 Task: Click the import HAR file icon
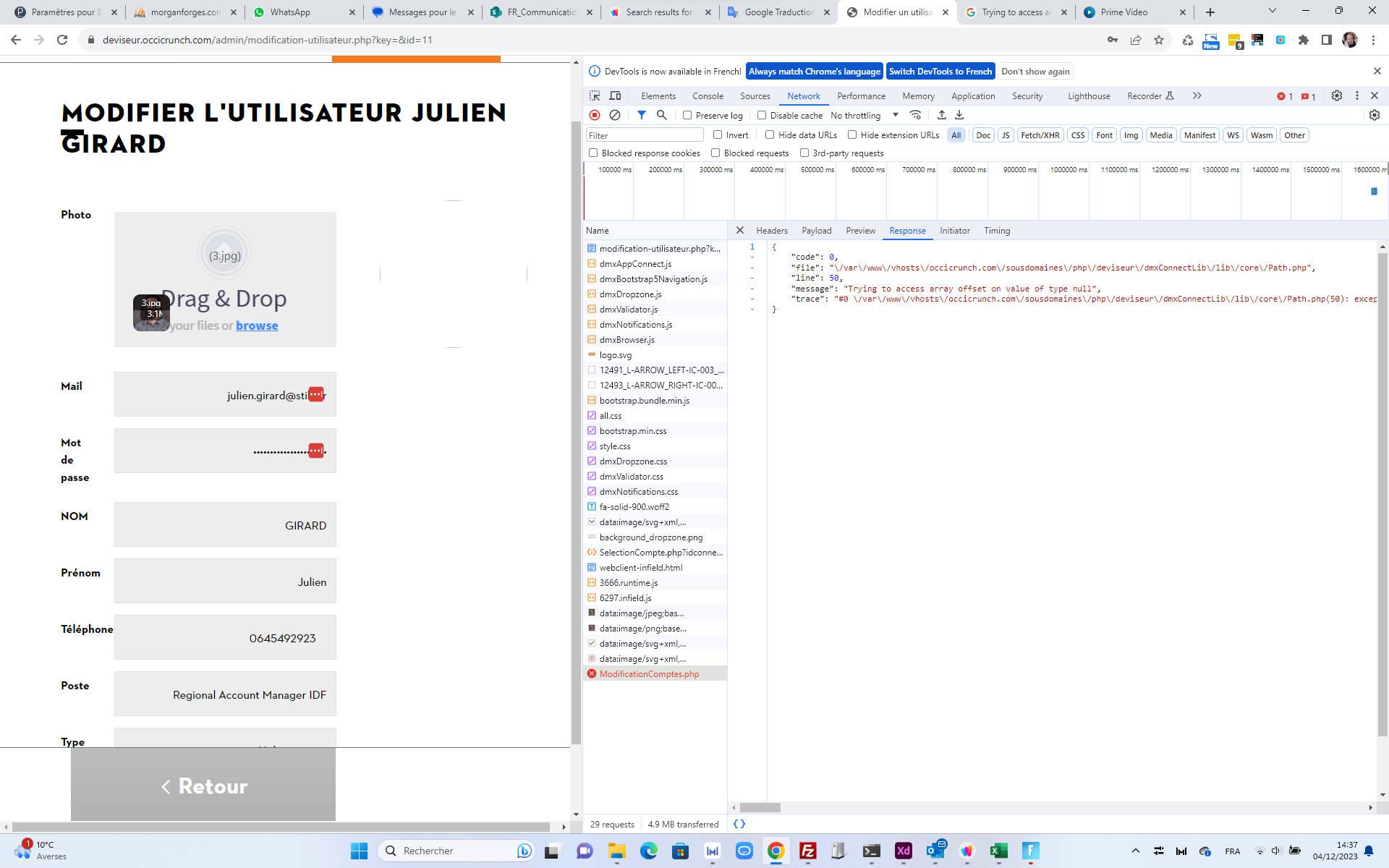coord(941,115)
